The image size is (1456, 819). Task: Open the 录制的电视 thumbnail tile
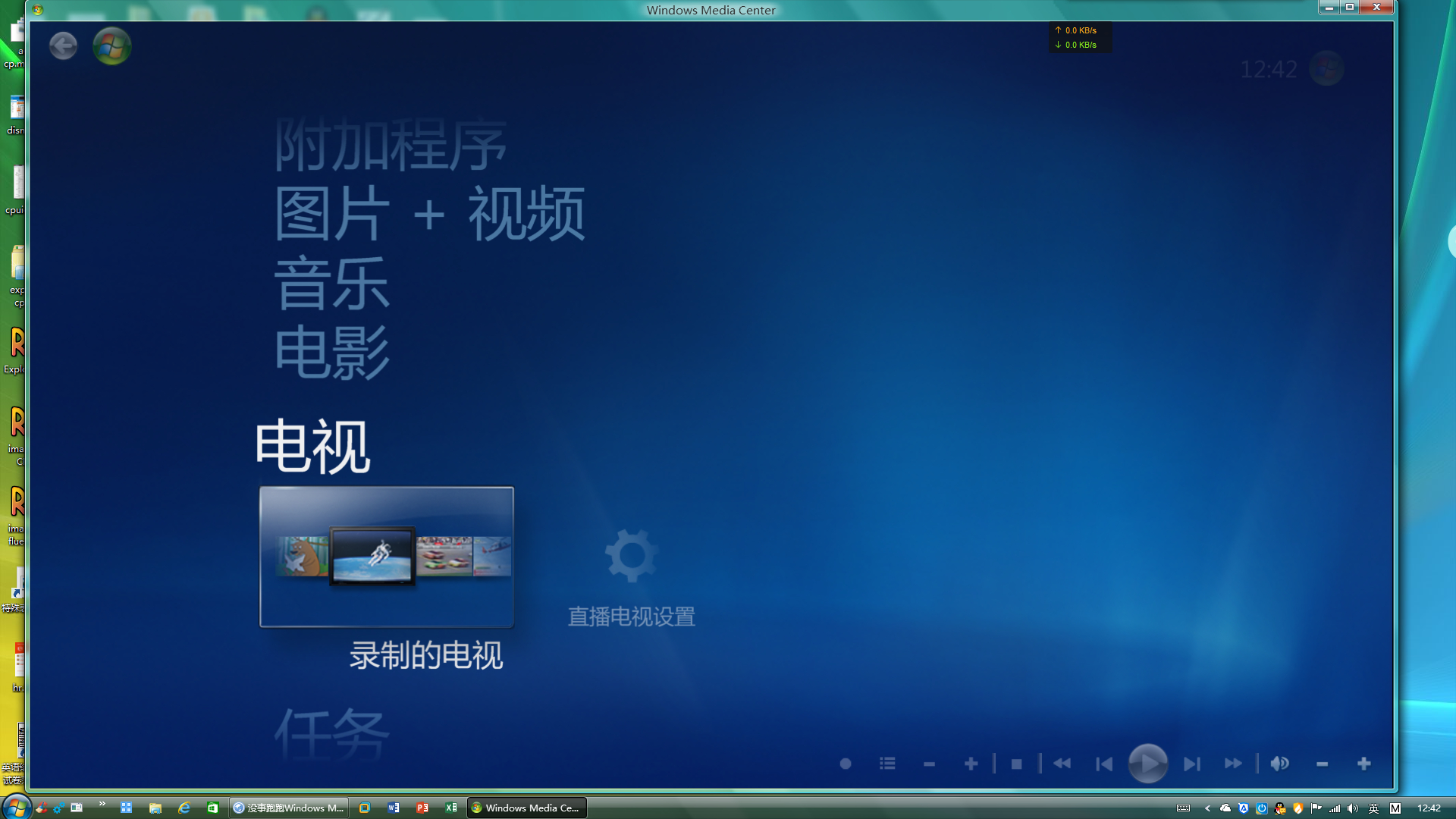pyautogui.click(x=387, y=557)
